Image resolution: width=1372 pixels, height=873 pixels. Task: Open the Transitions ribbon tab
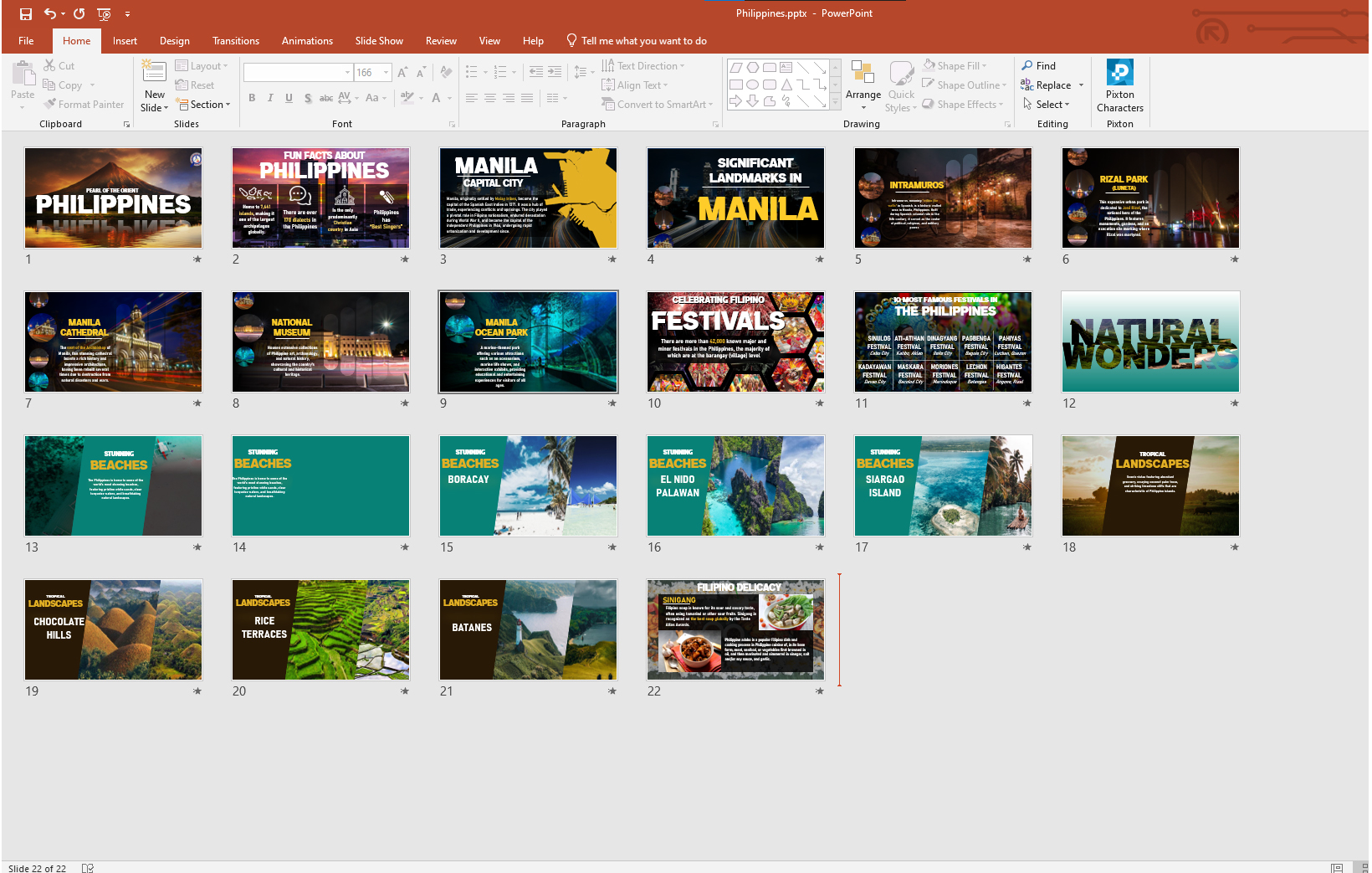pyautogui.click(x=235, y=41)
